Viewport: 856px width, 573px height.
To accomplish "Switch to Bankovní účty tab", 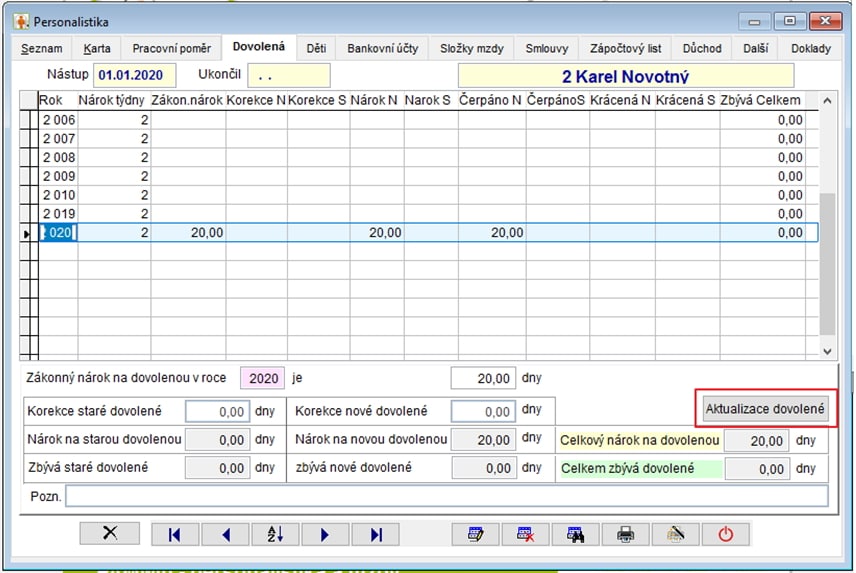I will point(382,49).
